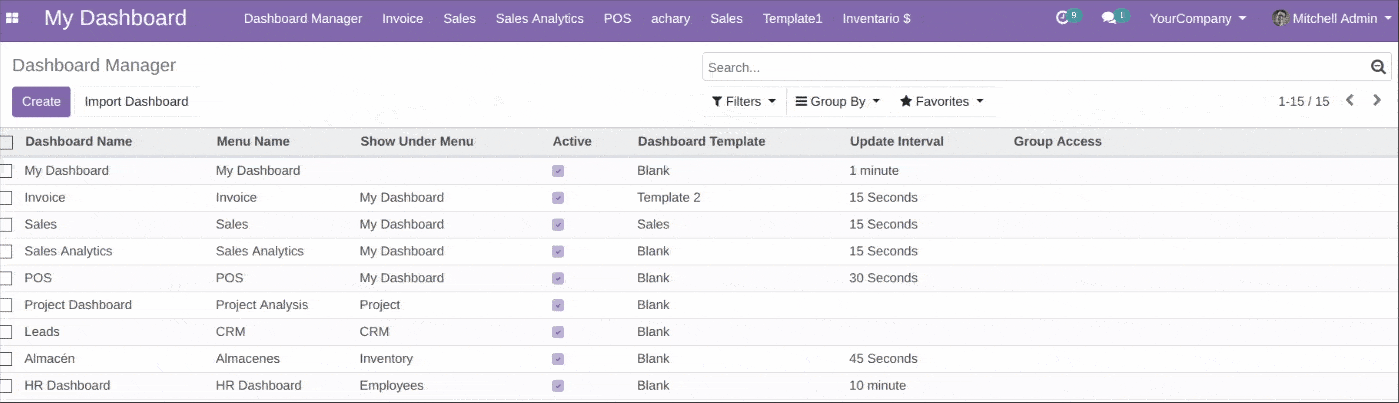Viewport: 1399px width, 403px height.
Task: Open the apps grid menu icon
Action: 13,18
